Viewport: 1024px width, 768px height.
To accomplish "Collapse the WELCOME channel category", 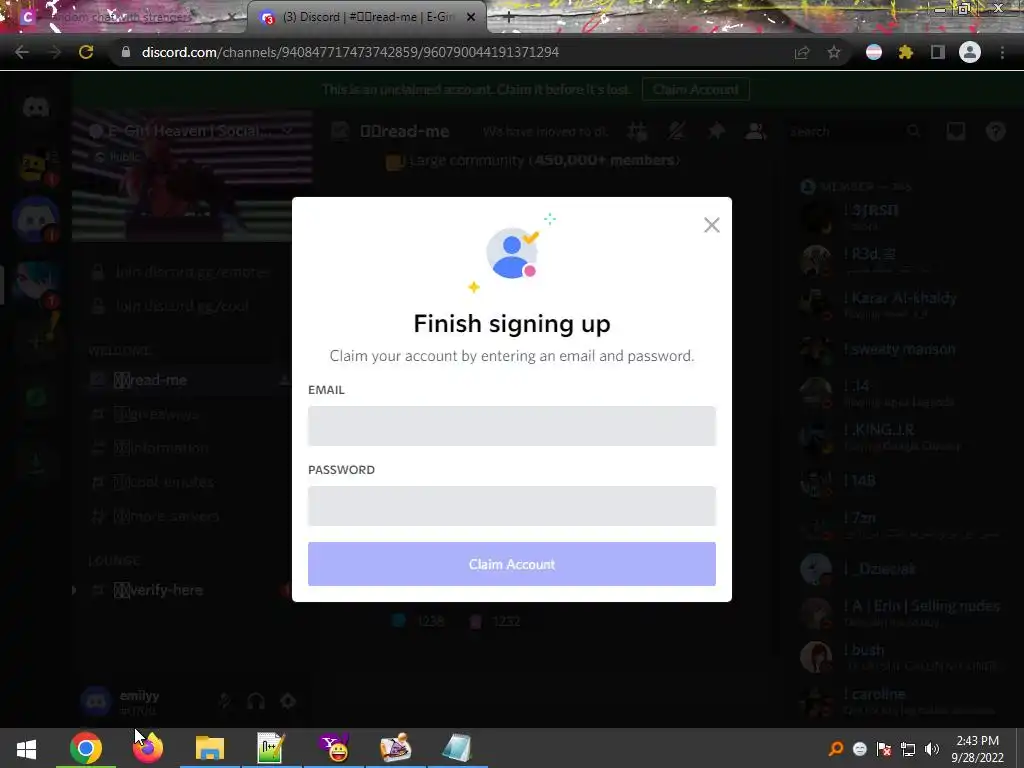I will tap(120, 351).
